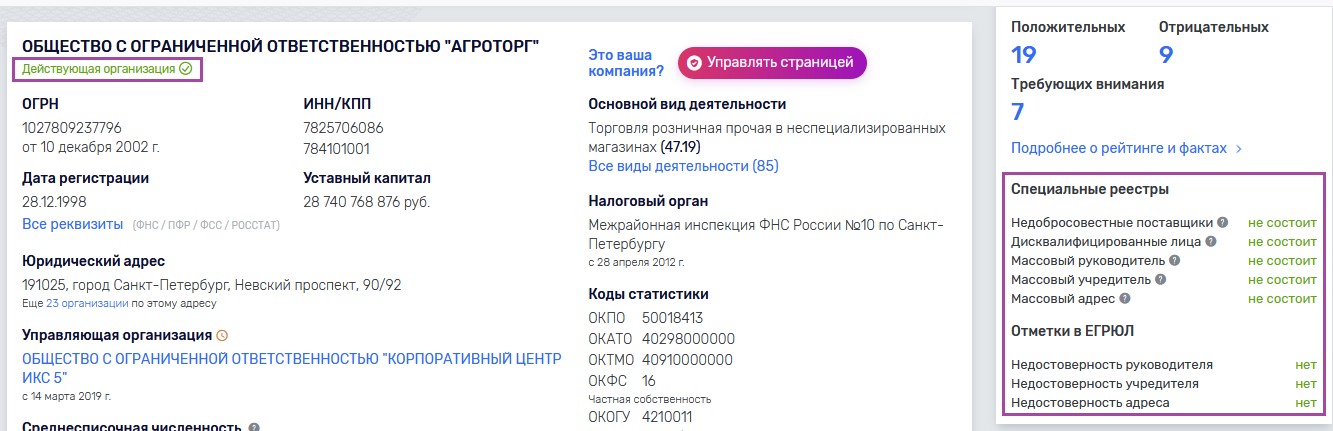Click shield icon on Управлять страницей button
This screenshot has width=1333, height=431.
click(x=694, y=62)
